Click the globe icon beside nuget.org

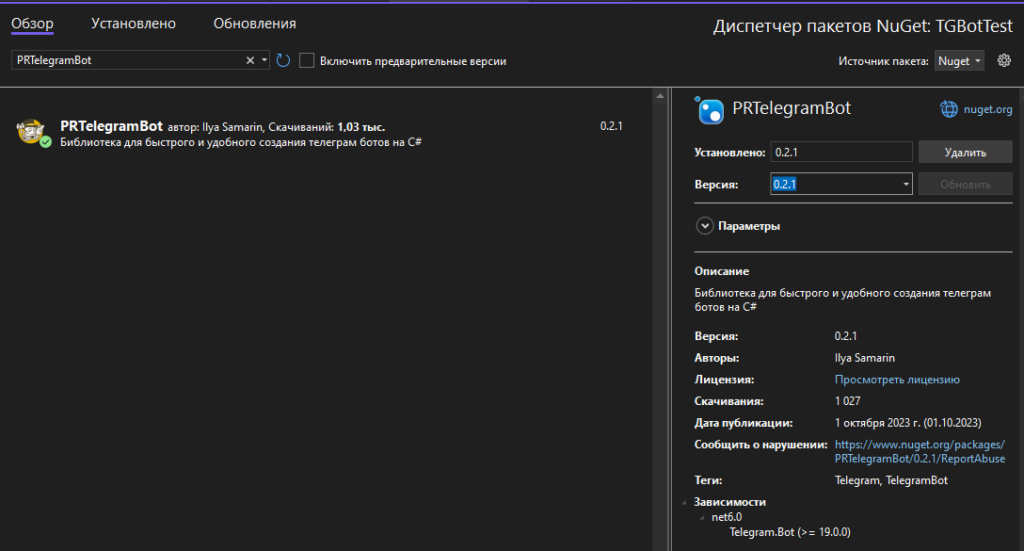pos(949,109)
